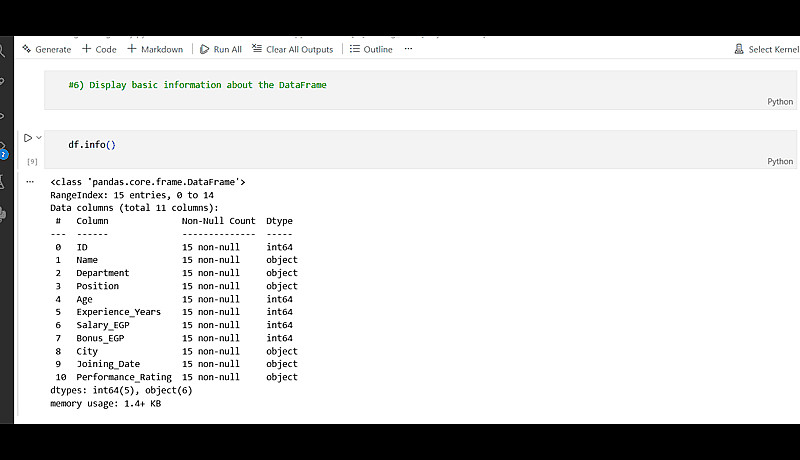
Task: Select the 'Position' column name in the output
Action: (x=97, y=286)
